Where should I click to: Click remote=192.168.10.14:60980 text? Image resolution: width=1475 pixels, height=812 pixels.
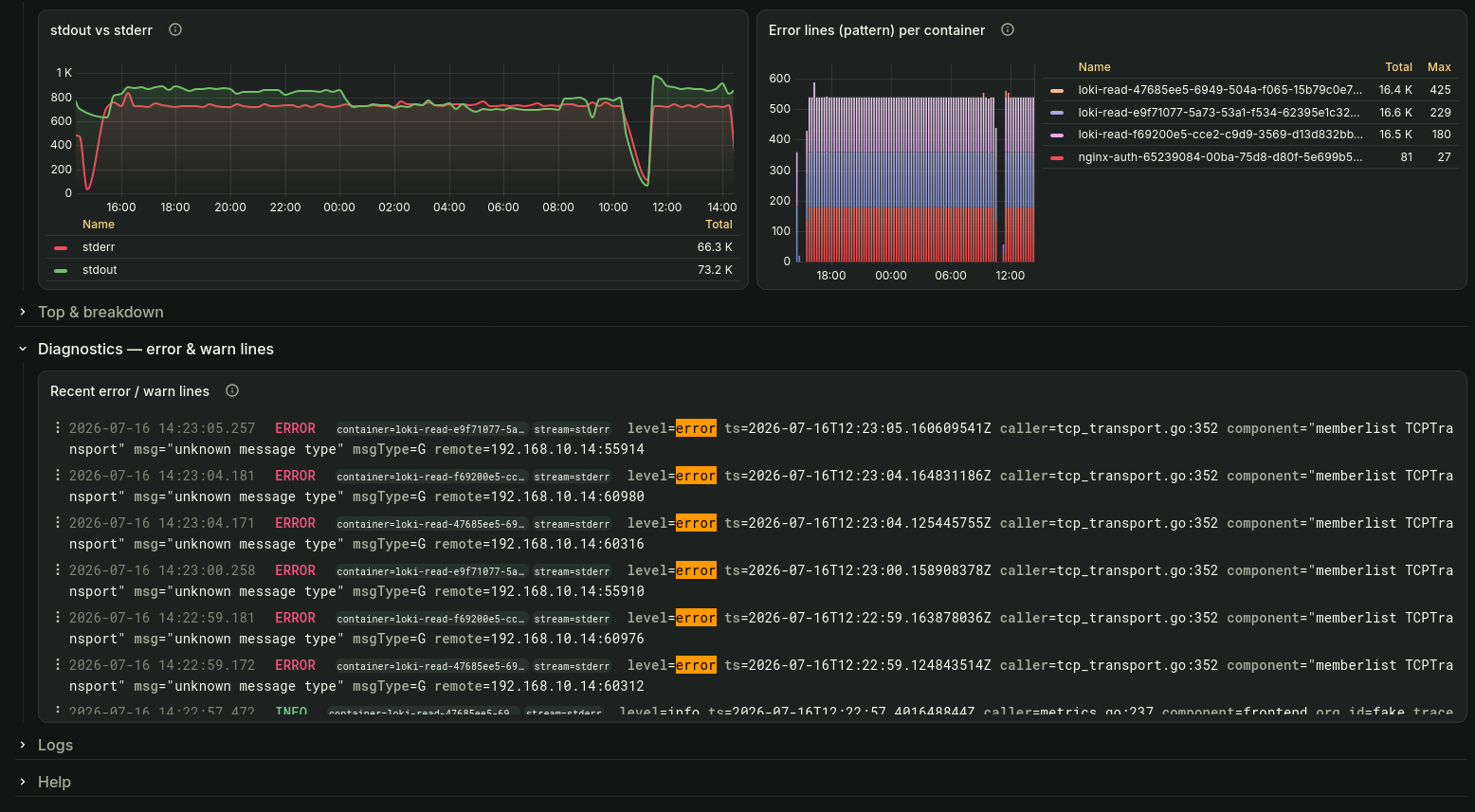539,496
